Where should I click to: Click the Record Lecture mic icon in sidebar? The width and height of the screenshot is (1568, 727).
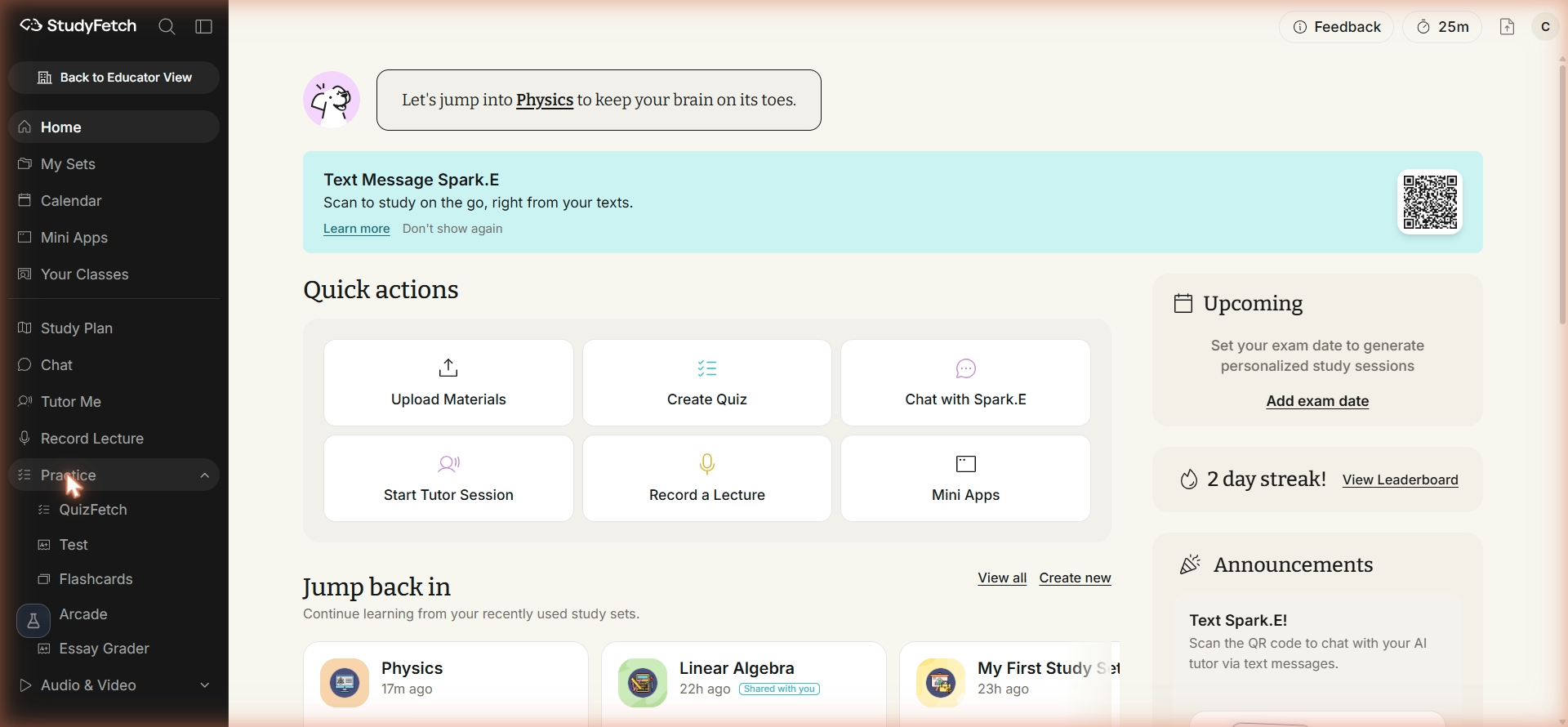(25, 438)
